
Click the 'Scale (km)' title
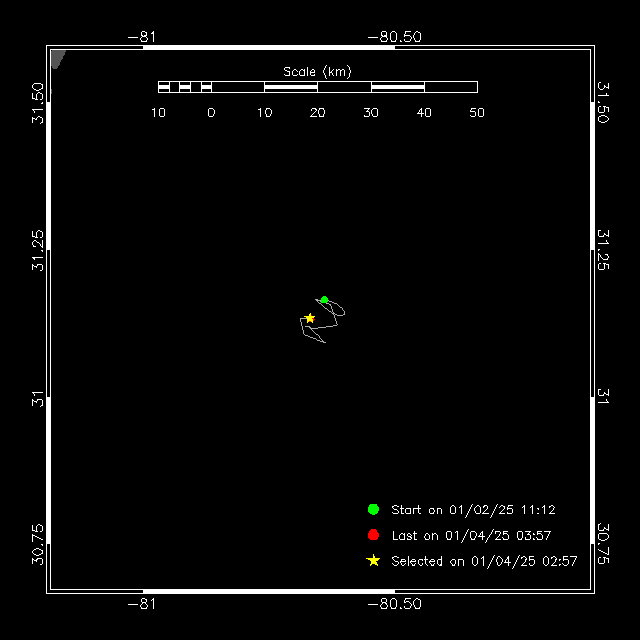tap(317, 71)
